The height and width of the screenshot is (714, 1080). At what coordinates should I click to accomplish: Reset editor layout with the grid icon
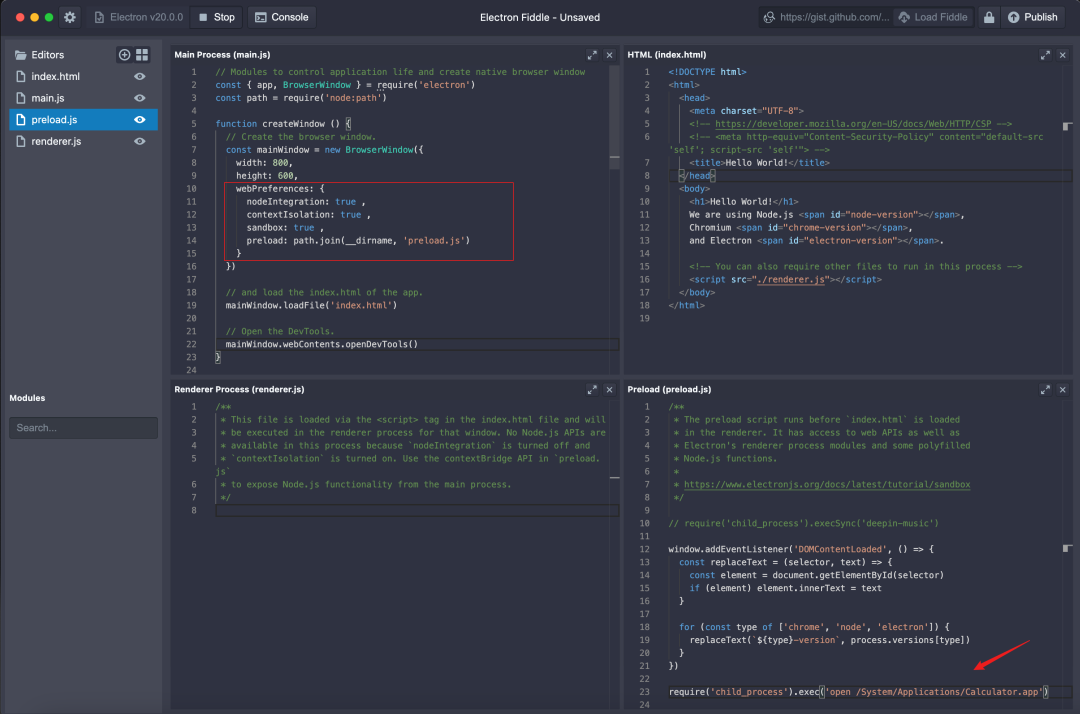tap(142, 54)
